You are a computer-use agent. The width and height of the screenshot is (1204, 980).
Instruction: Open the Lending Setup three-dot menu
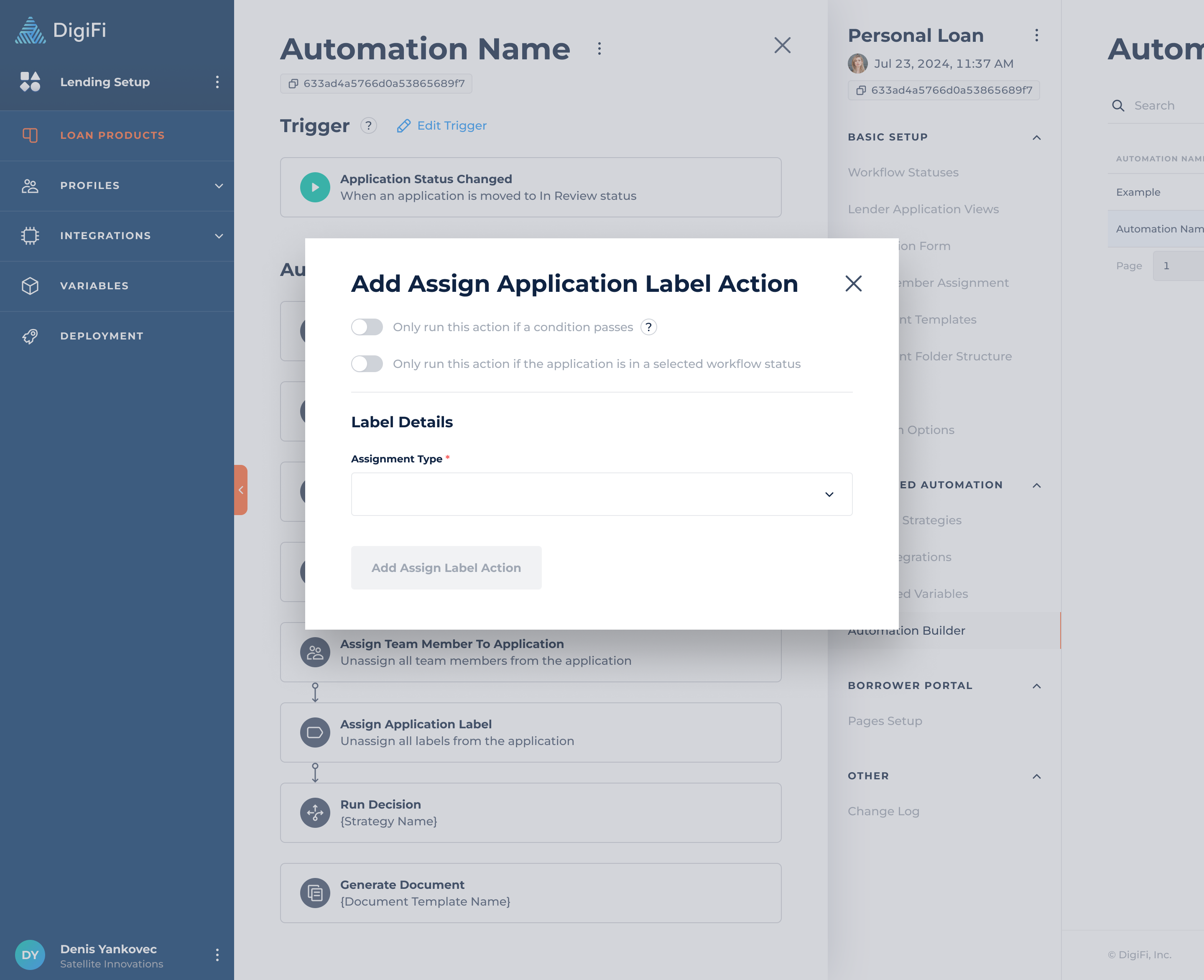tap(217, 82)
